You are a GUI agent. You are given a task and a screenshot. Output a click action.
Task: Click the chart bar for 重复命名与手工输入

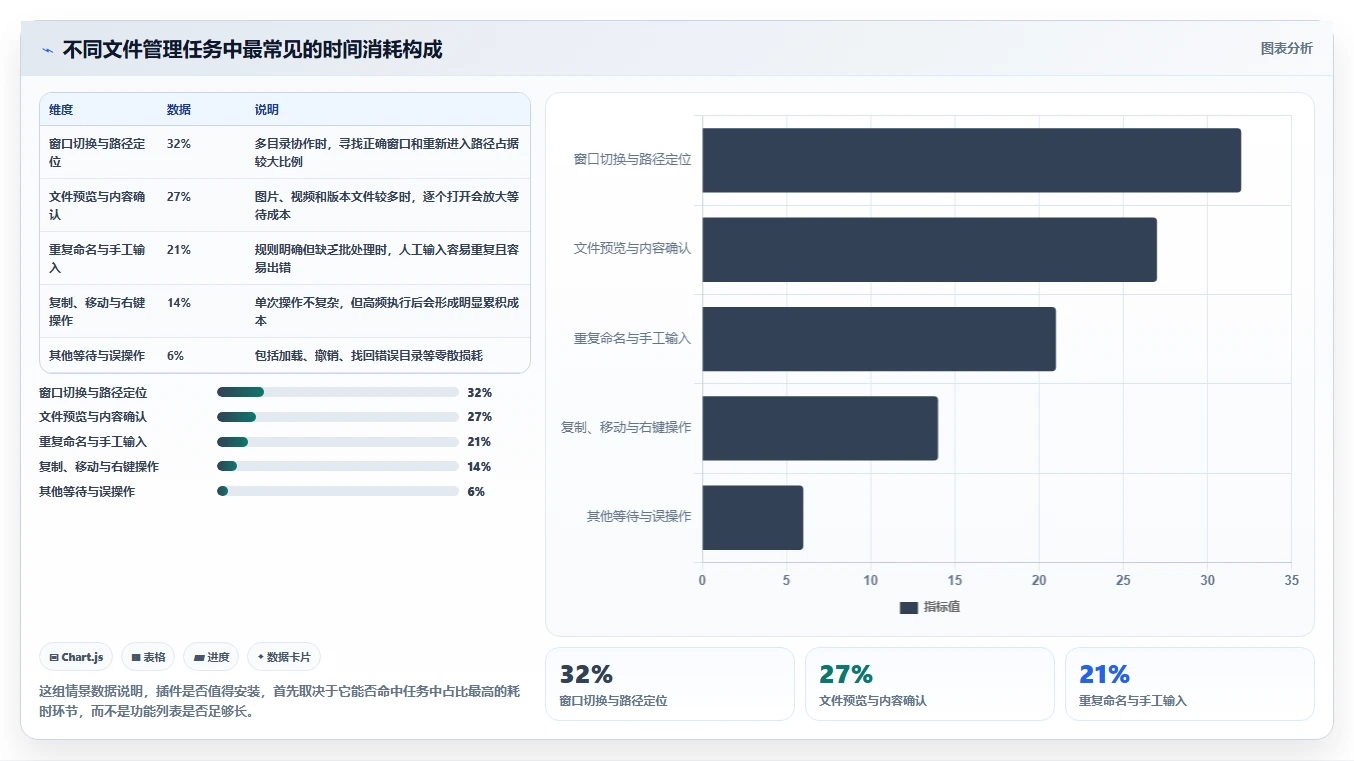(x=879, y=339)
